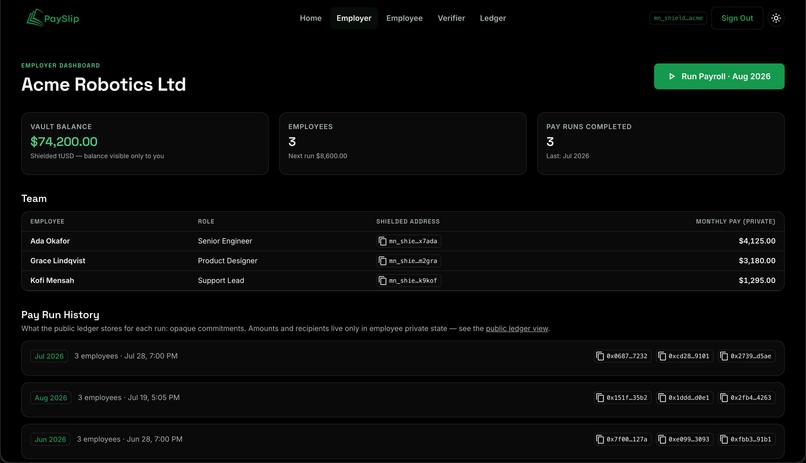Copy commitment hash 0x7f00…127a

tap(621, 439)
